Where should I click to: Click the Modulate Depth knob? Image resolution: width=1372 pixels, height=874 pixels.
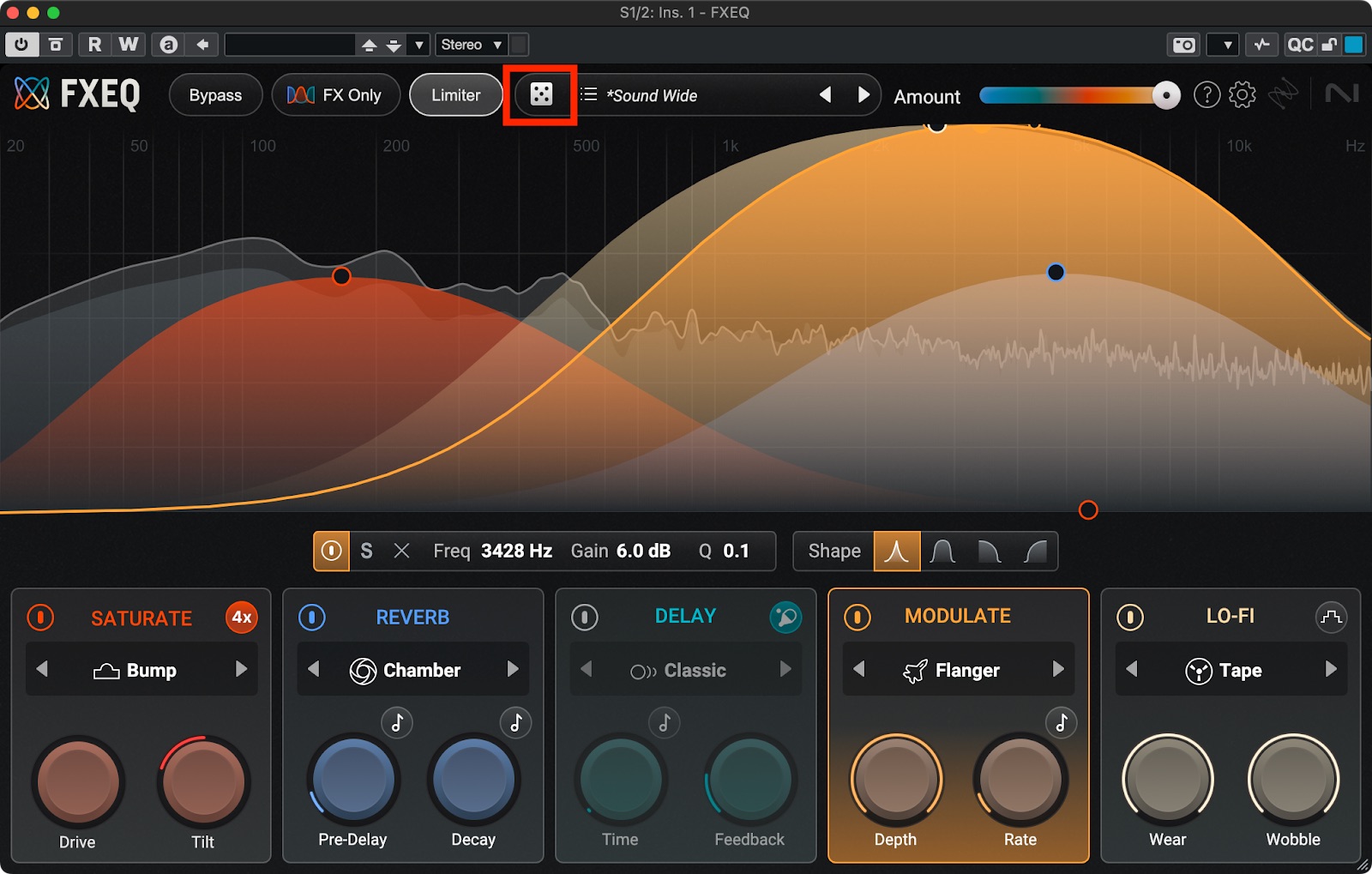[x=896, y=779]
